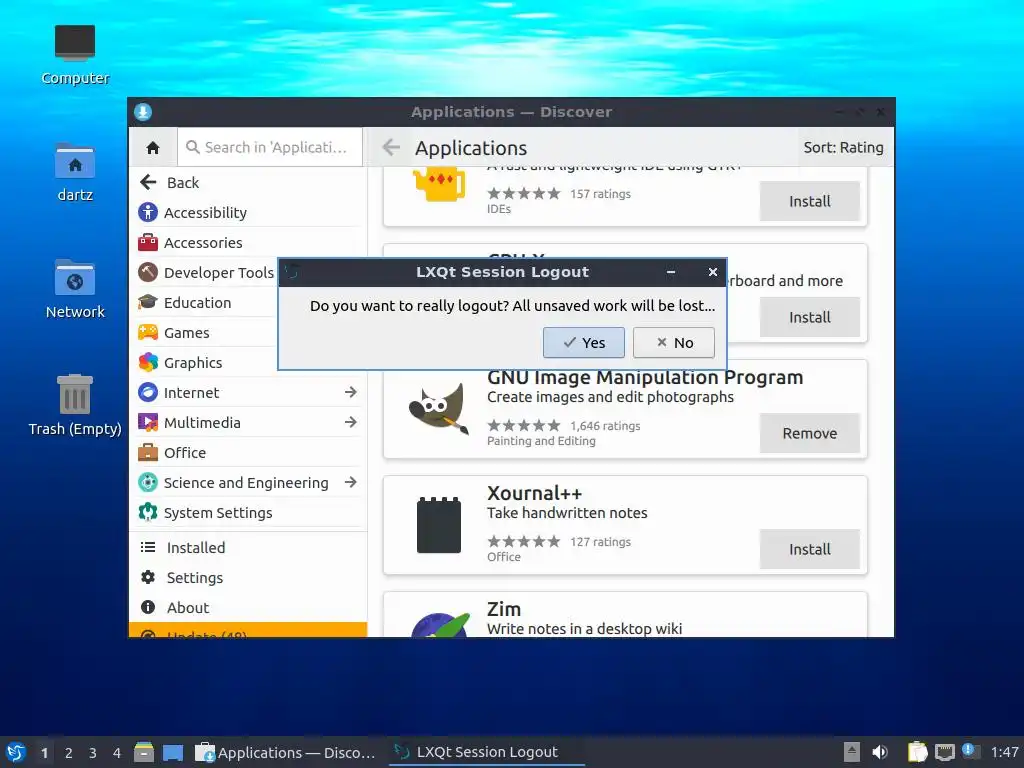The image size is (1024, 768).
Task: Open the System Settings category
Action: tap(249, 513)
